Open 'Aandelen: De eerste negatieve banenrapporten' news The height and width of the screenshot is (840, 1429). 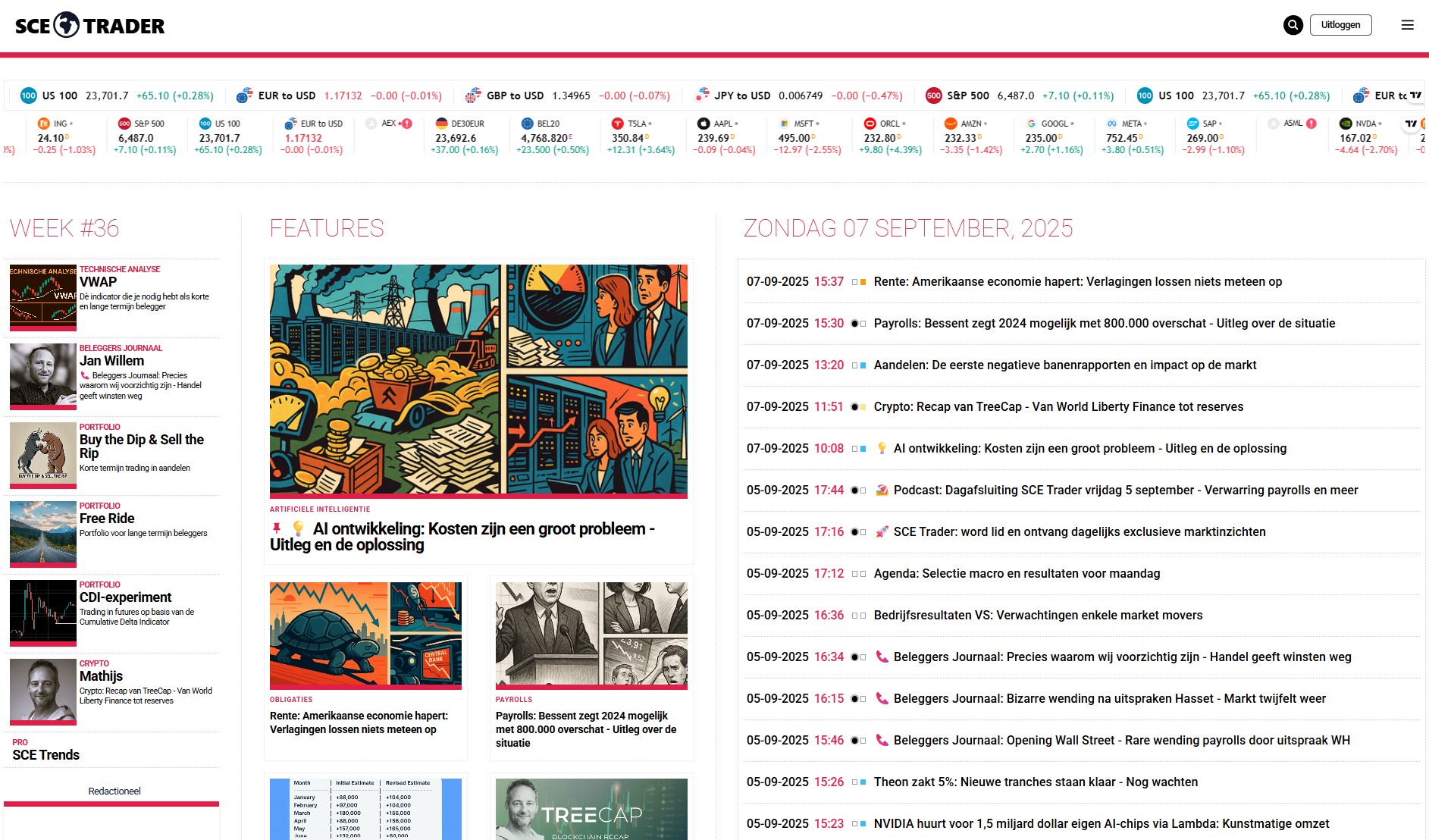pyautogui.click(x=1064, y=365)
